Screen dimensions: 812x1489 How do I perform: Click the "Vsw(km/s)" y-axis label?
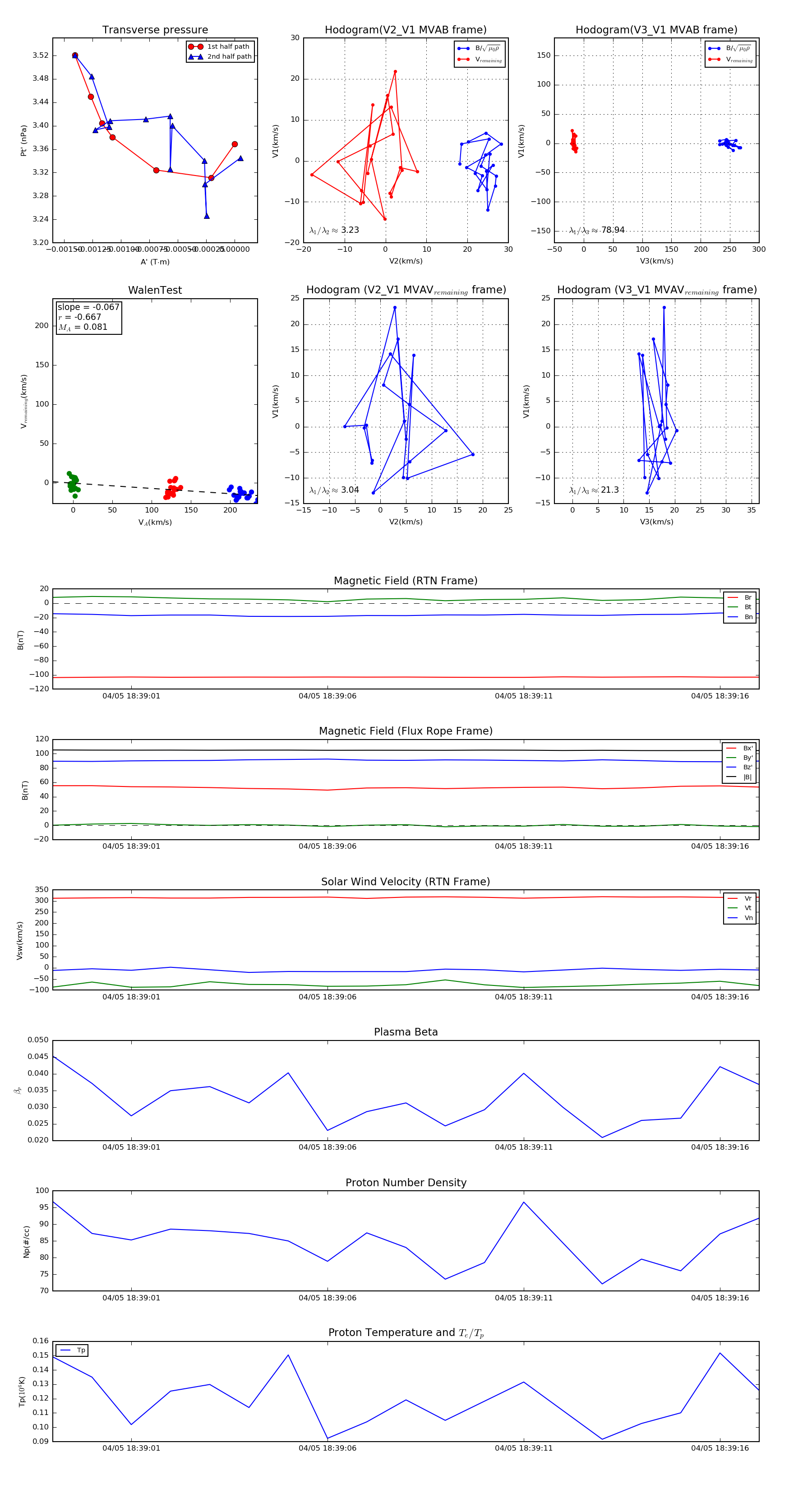pos(20,940)
